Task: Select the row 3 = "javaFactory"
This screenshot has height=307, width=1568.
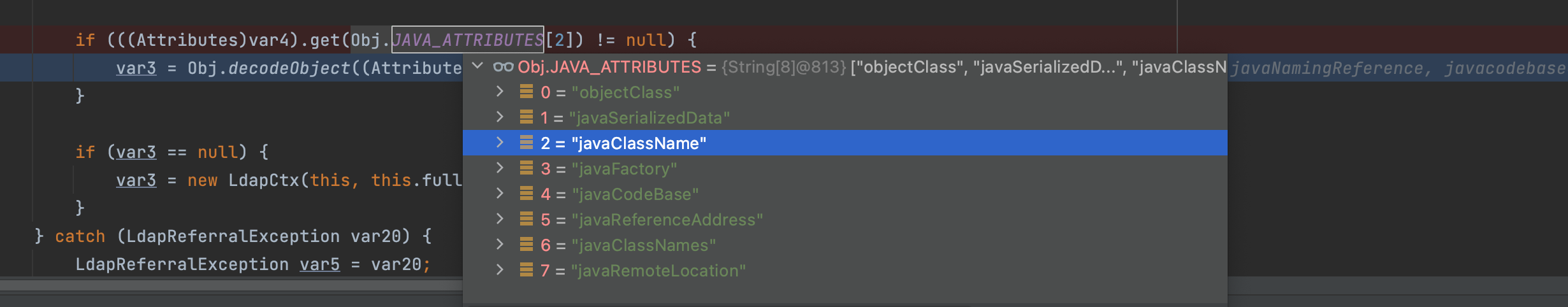Action: coord(845,168)
